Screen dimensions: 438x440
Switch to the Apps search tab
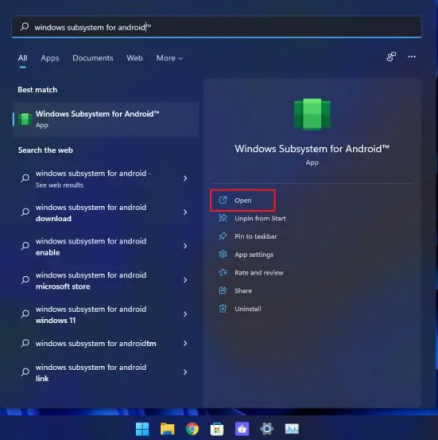50,58
